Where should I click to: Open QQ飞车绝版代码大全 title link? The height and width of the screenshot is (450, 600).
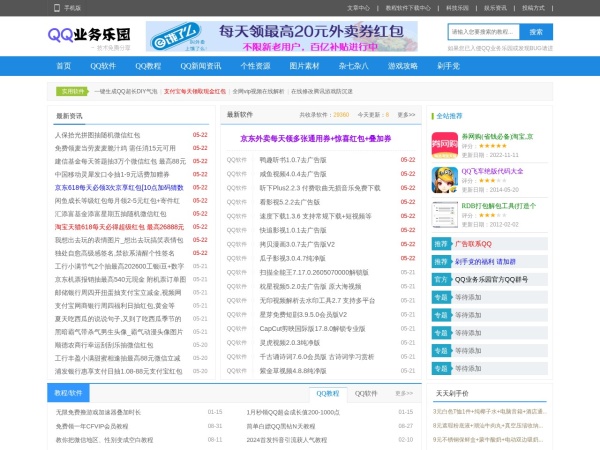pyautogui.click(x=492, y=171)
